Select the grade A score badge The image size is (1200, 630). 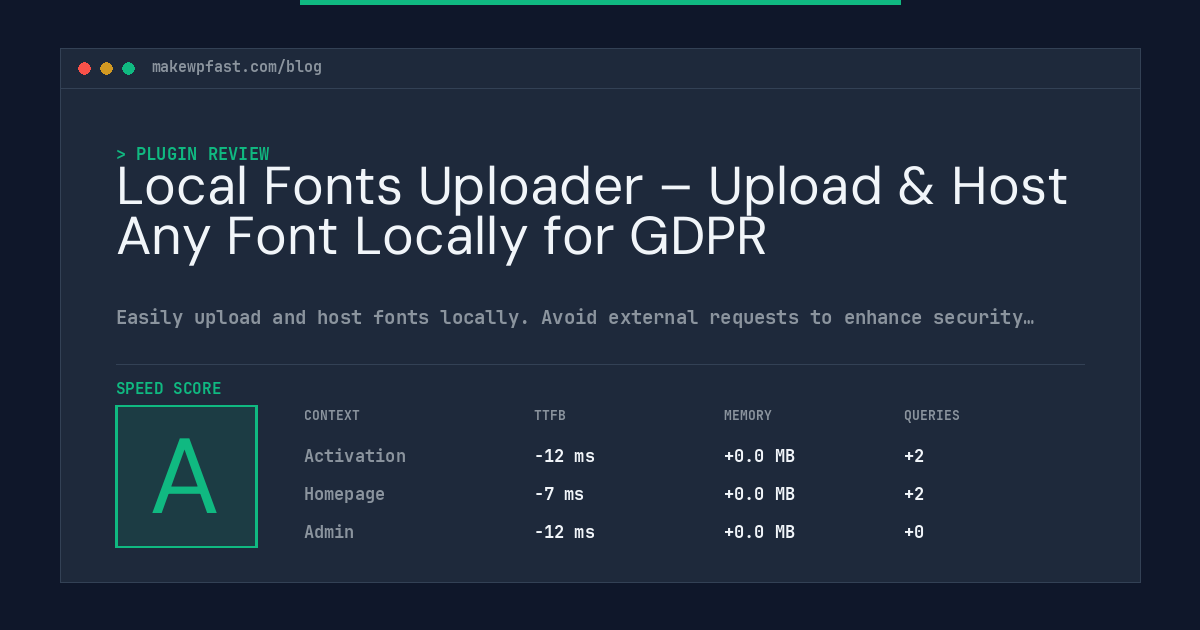click(x=186, y=476)
